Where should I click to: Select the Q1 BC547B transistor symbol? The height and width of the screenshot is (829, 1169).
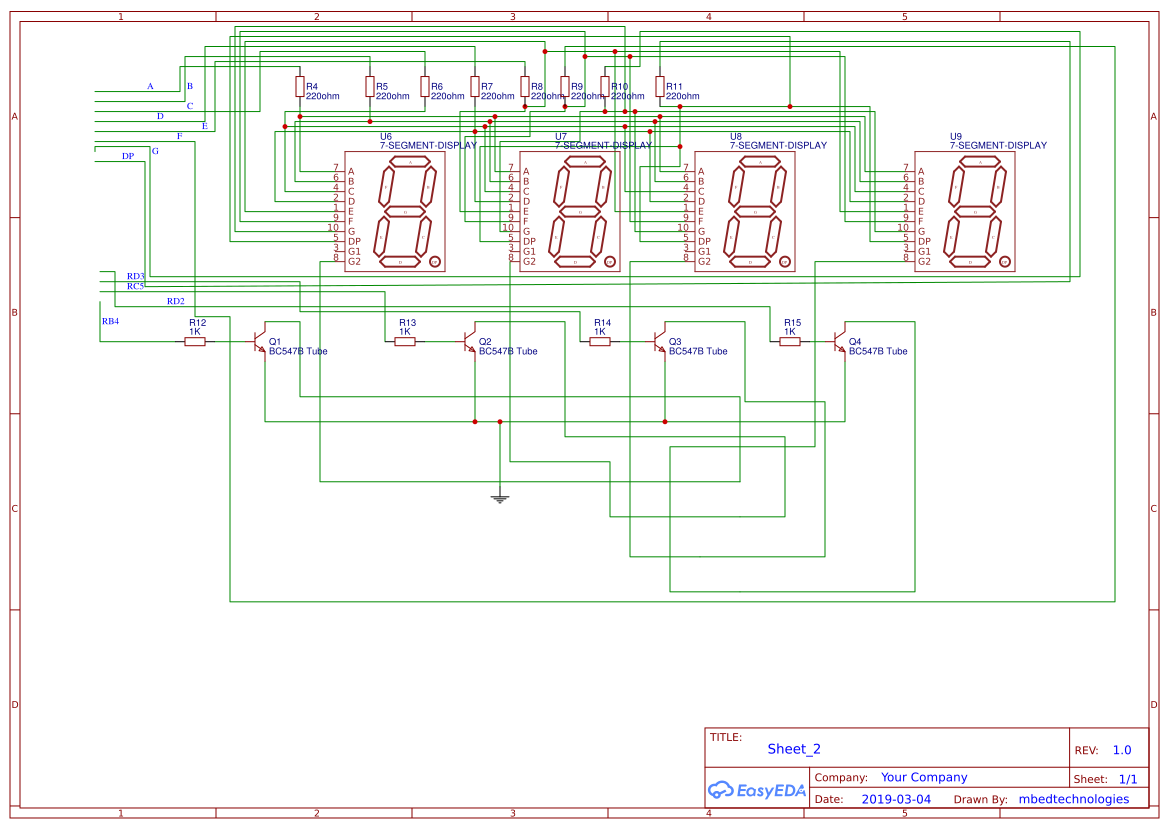260,341
